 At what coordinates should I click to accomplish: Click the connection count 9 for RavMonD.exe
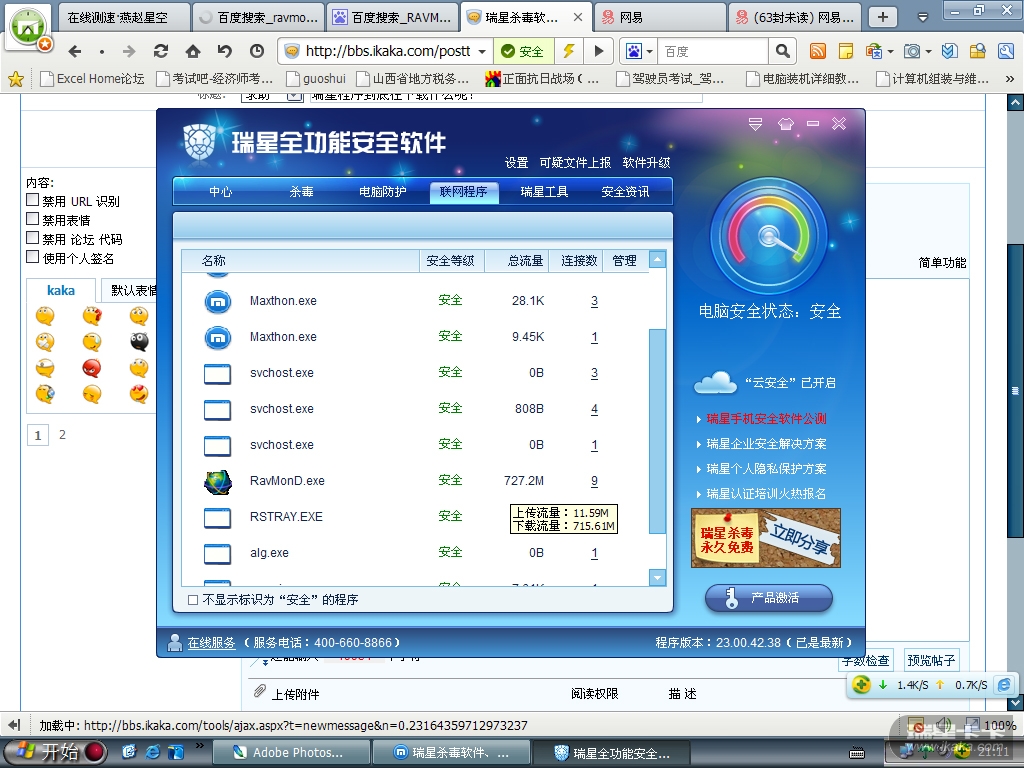[x=594, y=481]
